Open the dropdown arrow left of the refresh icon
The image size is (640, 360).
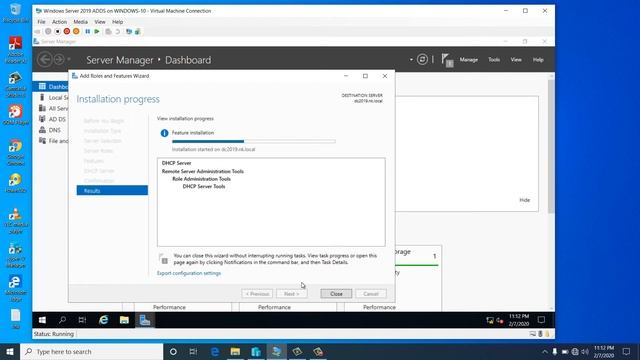[411, 60]
